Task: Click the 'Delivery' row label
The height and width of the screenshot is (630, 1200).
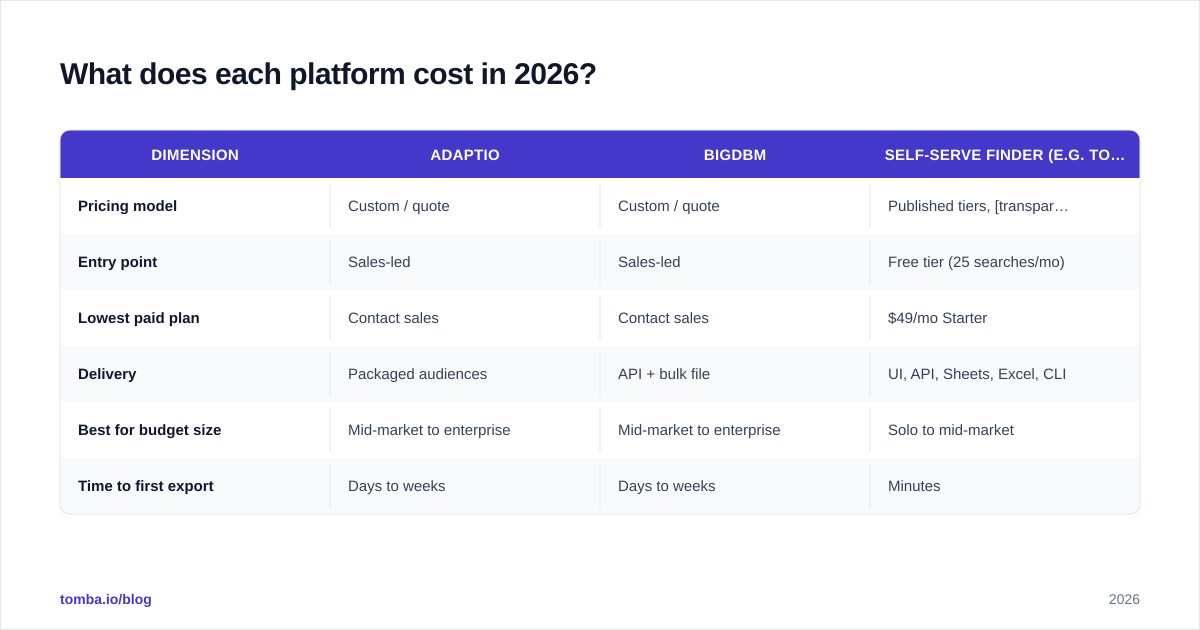Action: [107, 374]
